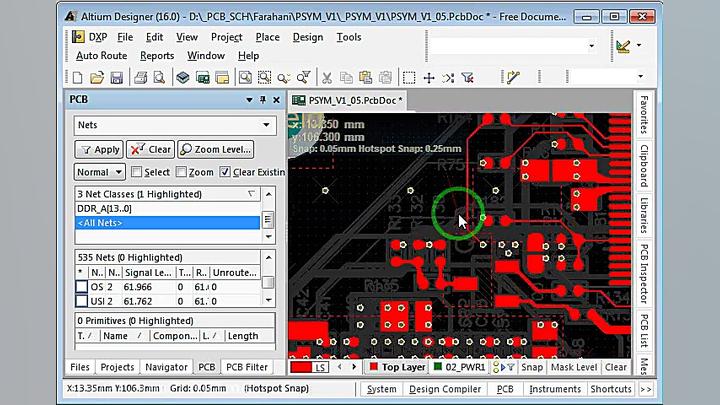Open the empty toolbar combo box dropdown
The width and height of the screenshot is (720, 405).
tap(591, 45)
